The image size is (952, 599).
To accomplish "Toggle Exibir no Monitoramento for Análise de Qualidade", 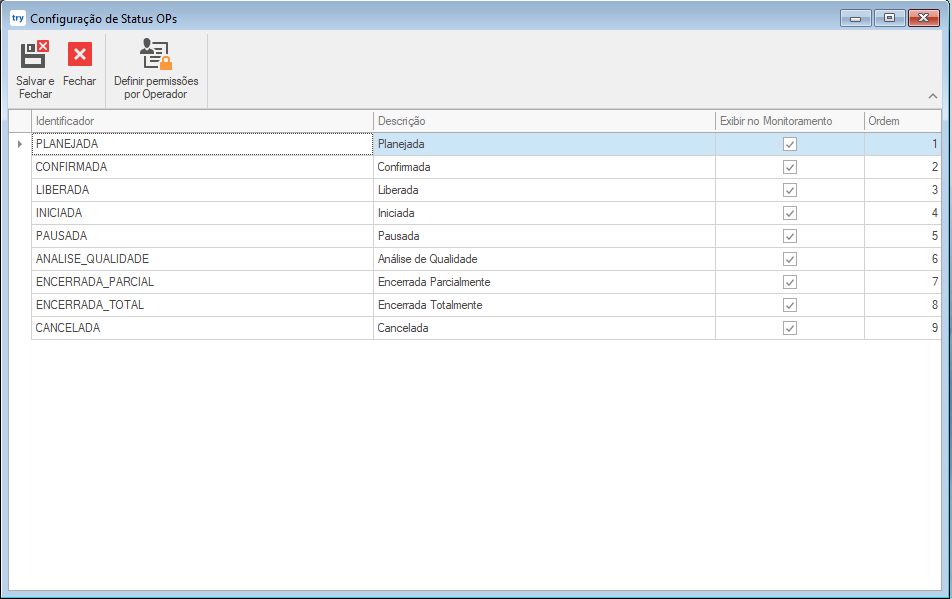I will [789, 259].
